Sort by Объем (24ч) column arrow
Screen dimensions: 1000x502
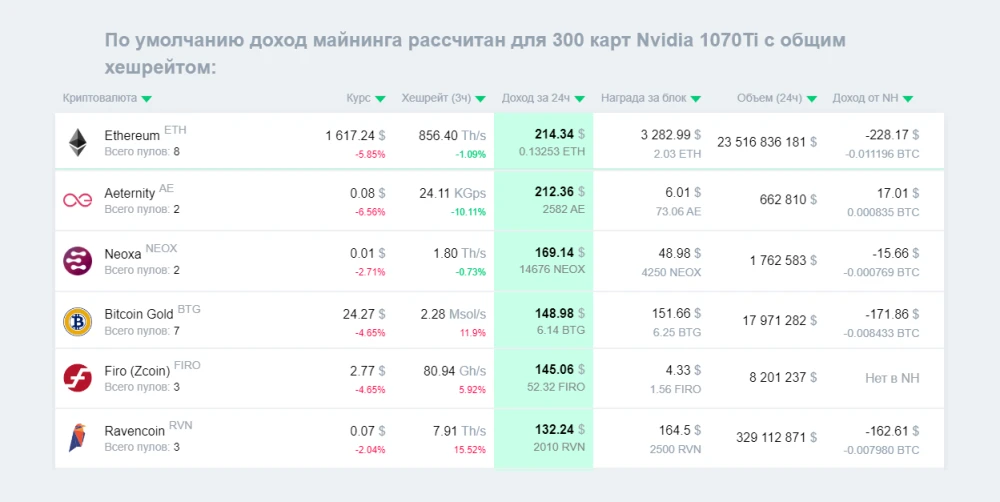click(812, 99)
